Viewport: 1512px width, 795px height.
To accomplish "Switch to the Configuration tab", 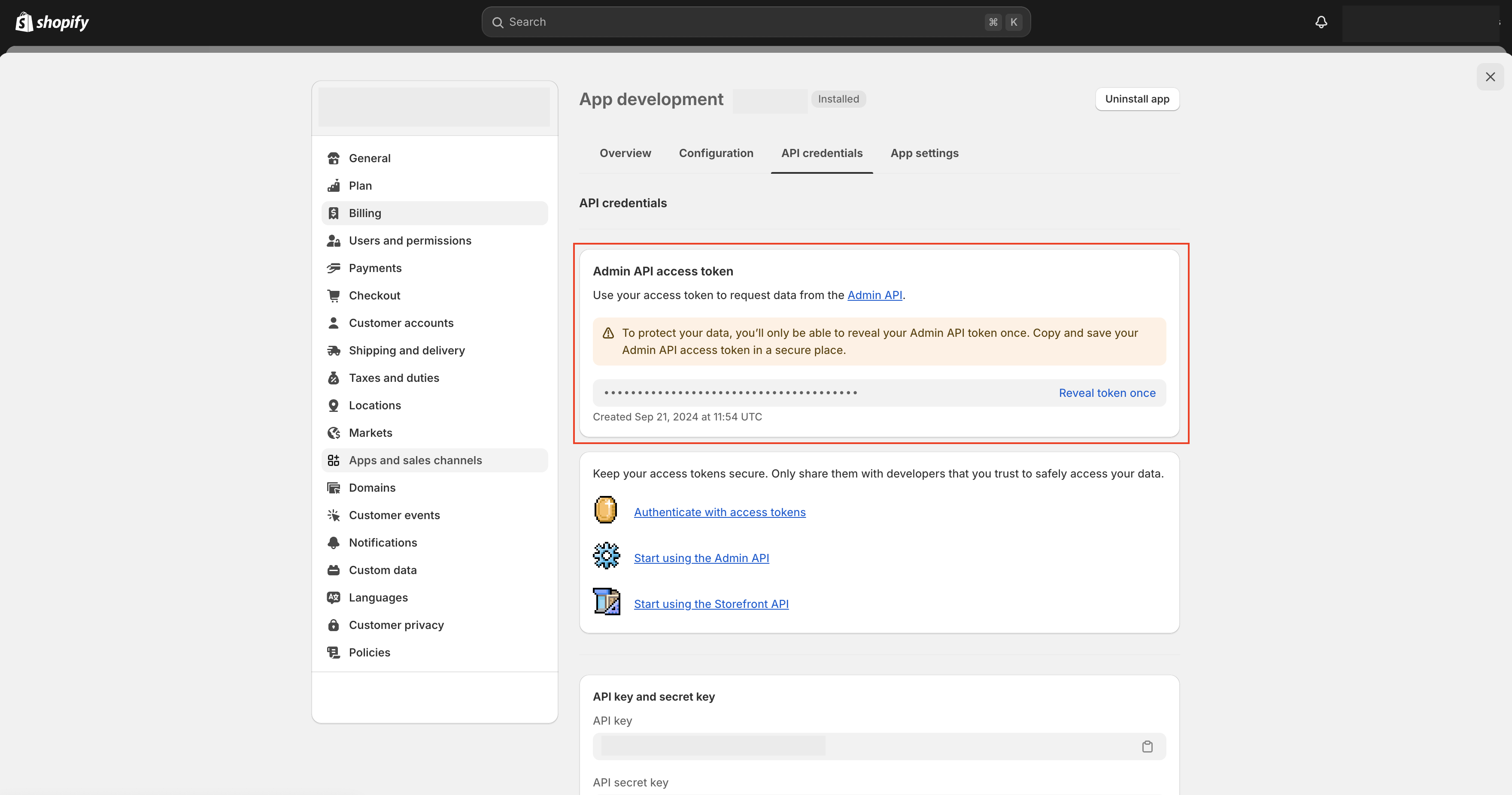I will pyautogui.click(x=716, y=153).
